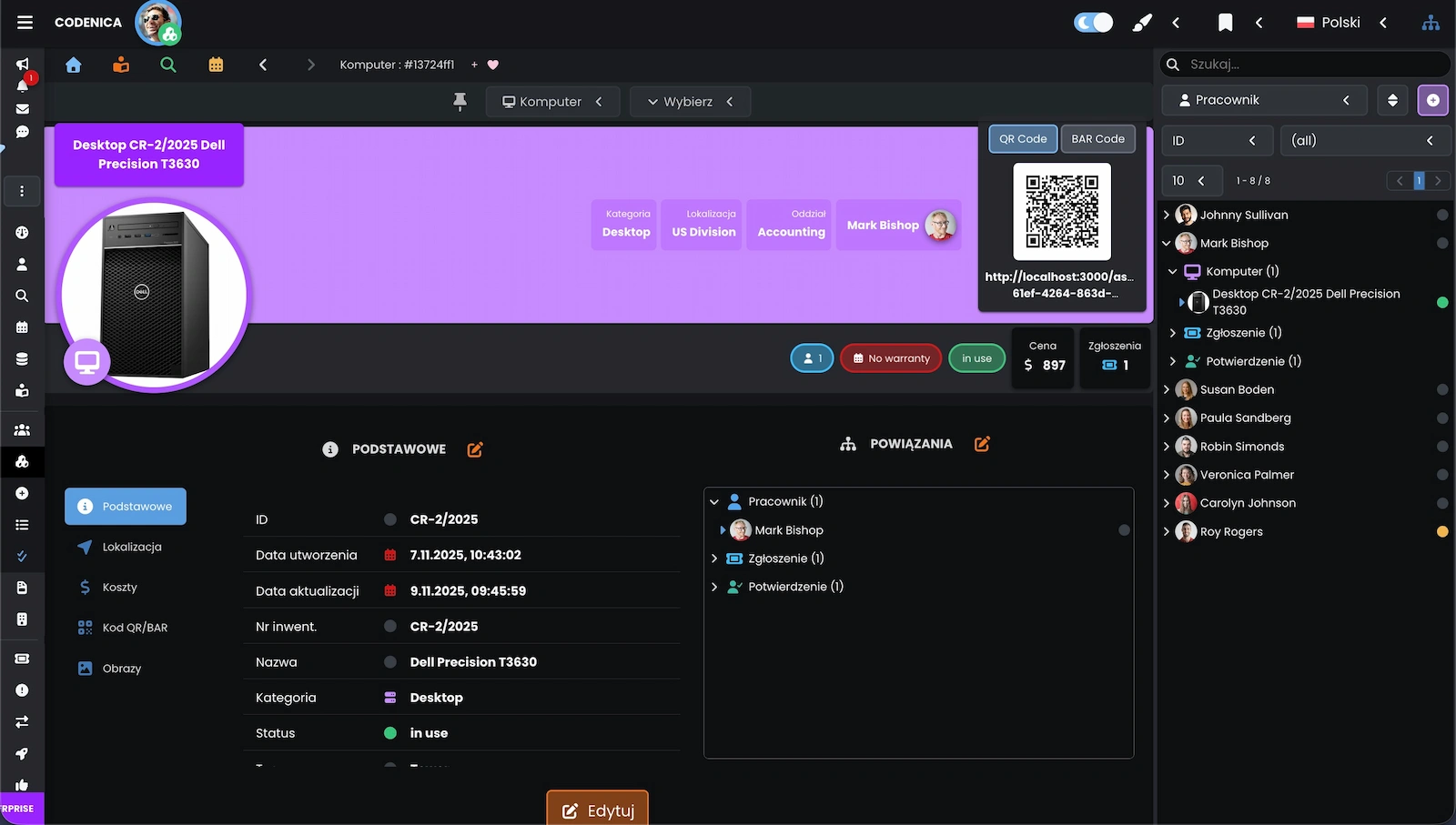Screen dimensions: 1456x825
Task: Edit Podstawowe section via orange pencil icon
Action: tap(475, 449)
